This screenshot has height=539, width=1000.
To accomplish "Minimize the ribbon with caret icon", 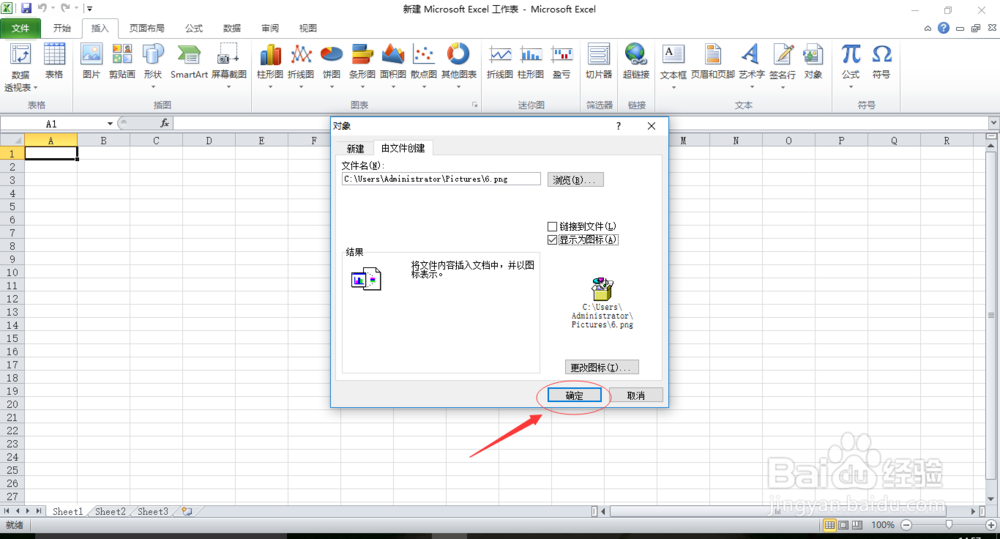I will pos(928,28).
